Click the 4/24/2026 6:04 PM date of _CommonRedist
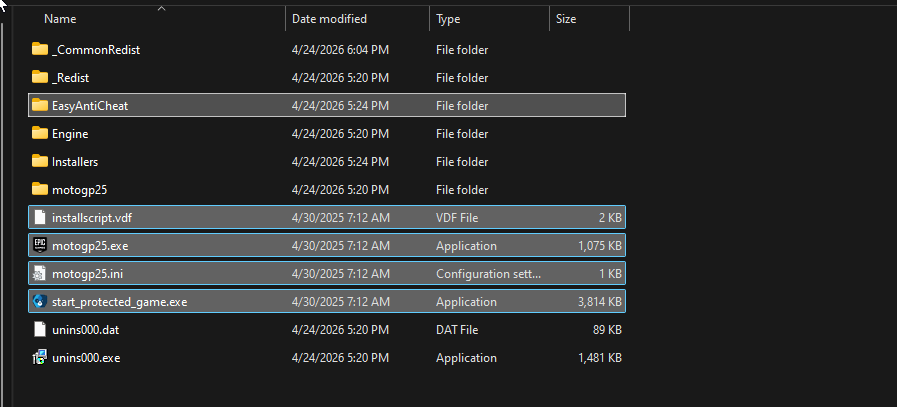This screenshot has height=407, width=897. 340,50
